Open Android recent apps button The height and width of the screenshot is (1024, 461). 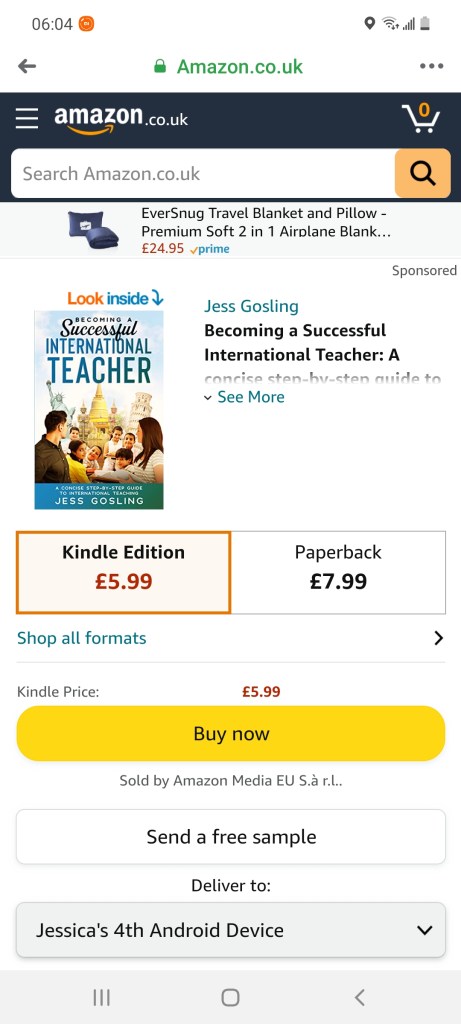tap(101, 997)
